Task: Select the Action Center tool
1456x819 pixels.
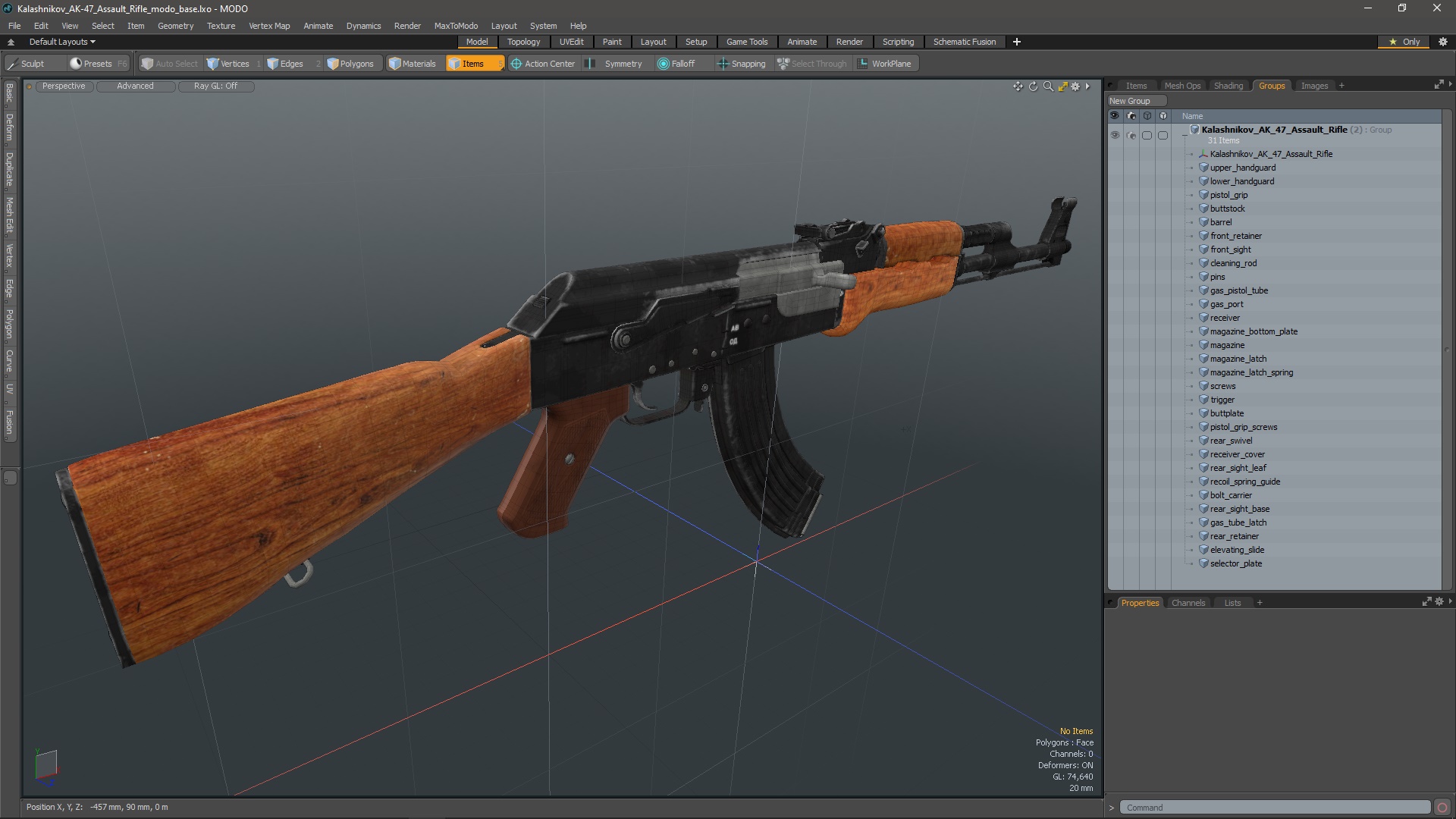Action: 543,64
